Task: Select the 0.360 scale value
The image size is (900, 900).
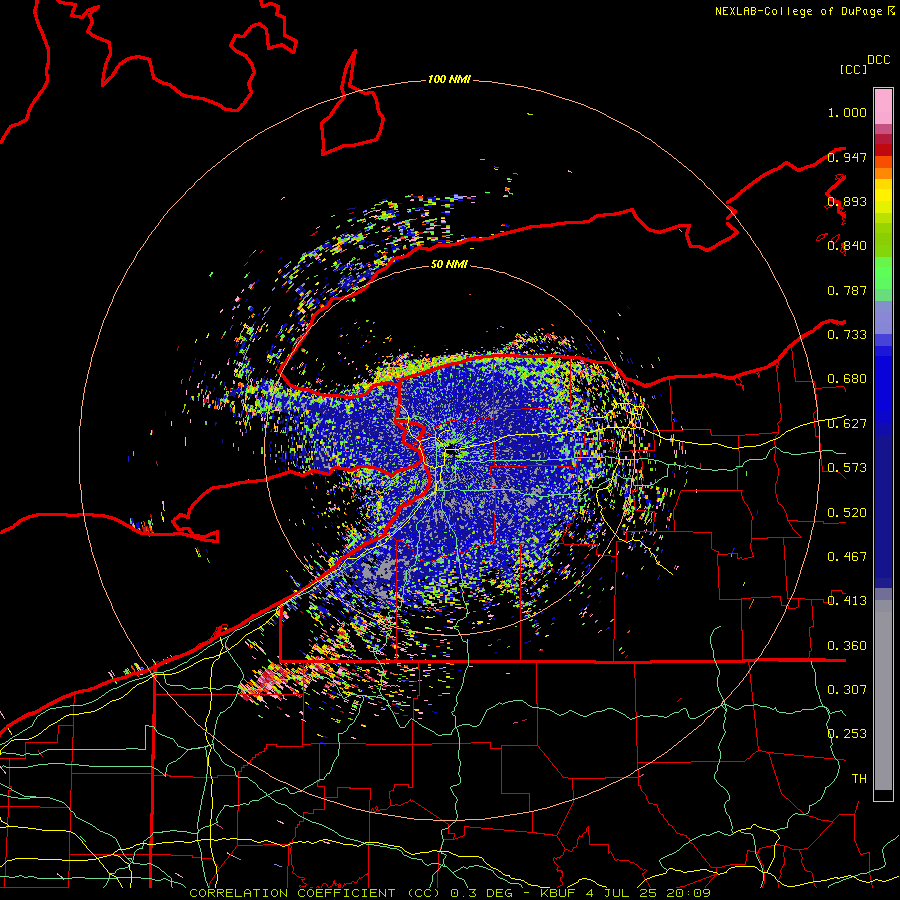Action: [x=847, y=646]
